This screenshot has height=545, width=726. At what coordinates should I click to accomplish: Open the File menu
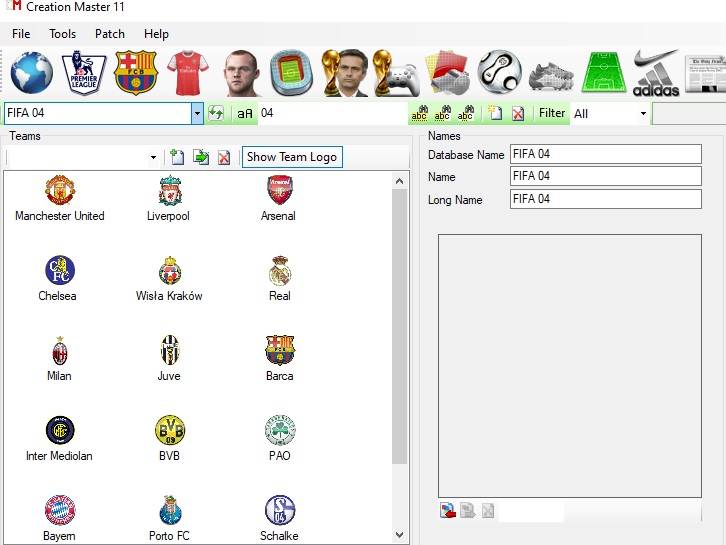21,34
